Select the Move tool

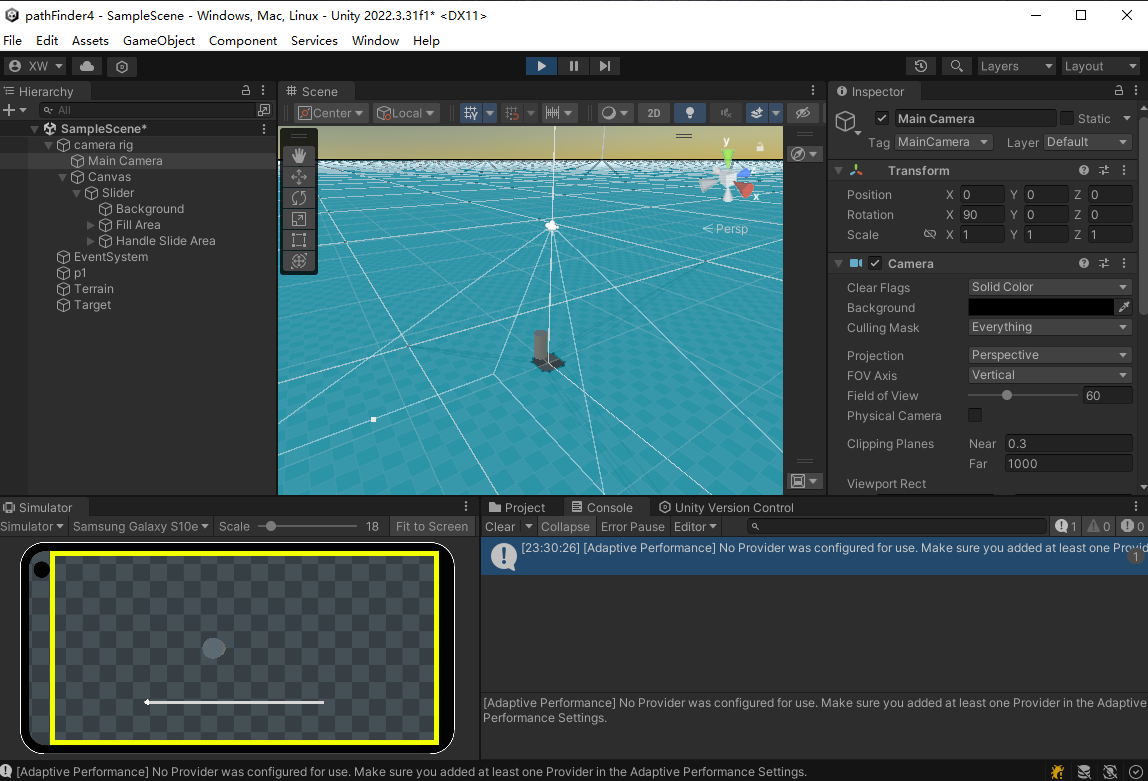tap(298, 177)
